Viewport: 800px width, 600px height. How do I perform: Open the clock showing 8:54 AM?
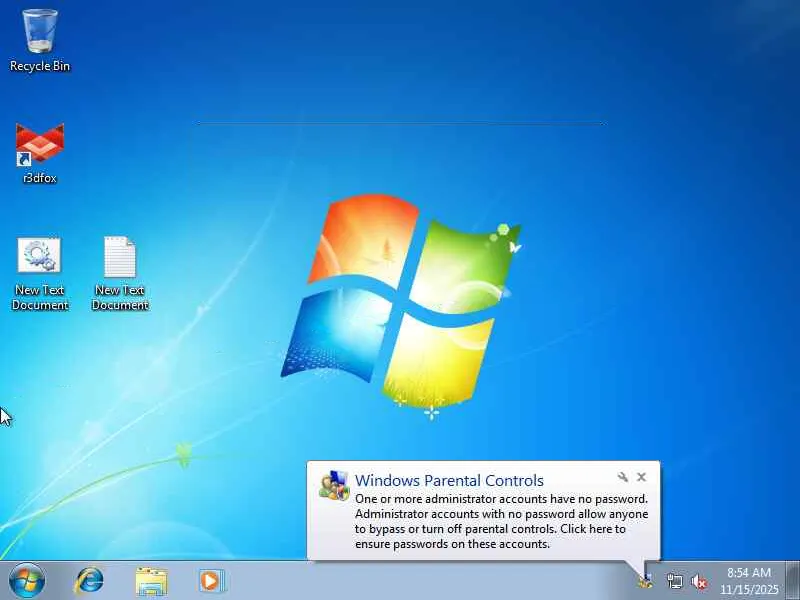click(749, 581)
